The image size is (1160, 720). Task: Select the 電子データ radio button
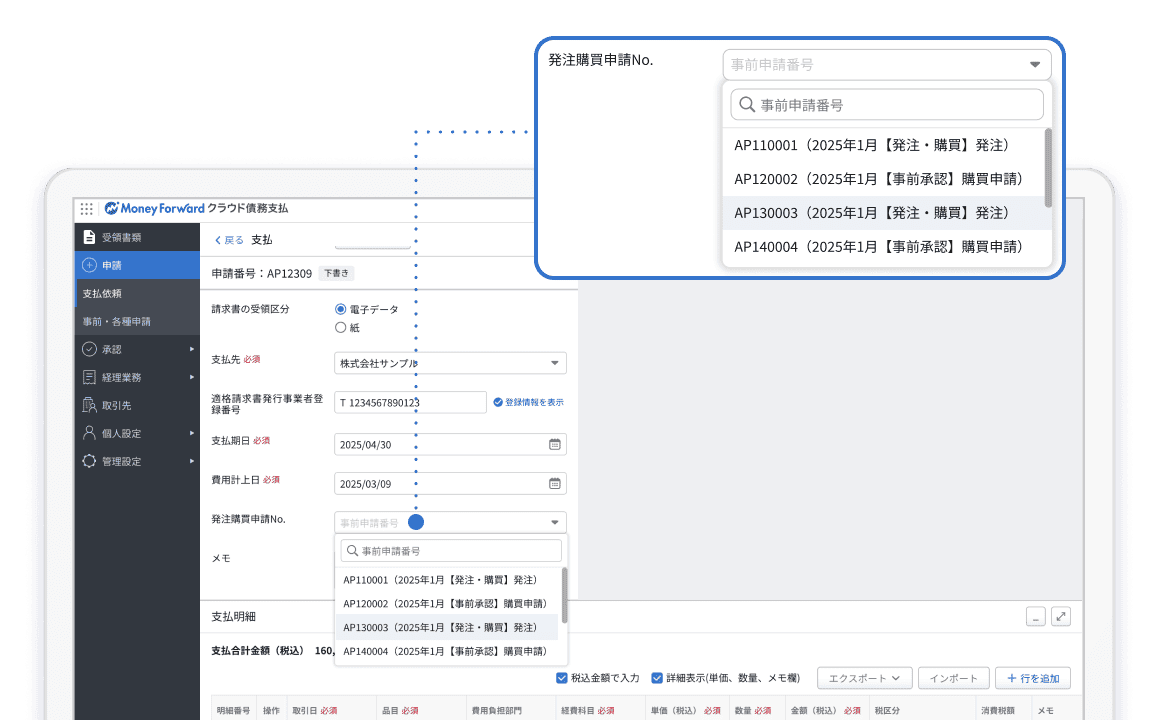(341, 310)
